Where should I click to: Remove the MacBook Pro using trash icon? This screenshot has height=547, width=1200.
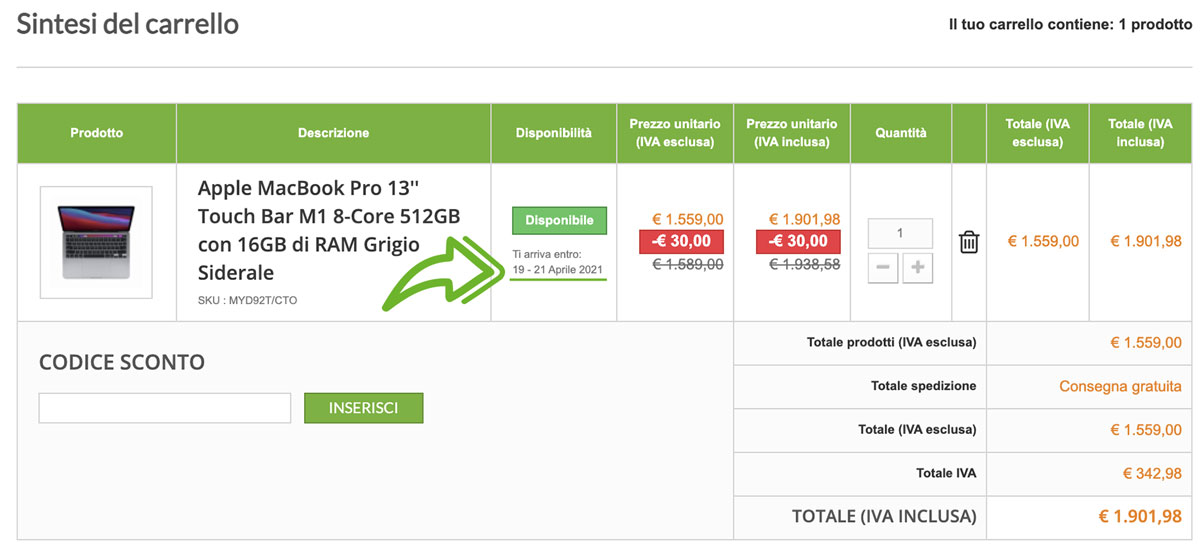pyautogui.click(x=968, y=242)
